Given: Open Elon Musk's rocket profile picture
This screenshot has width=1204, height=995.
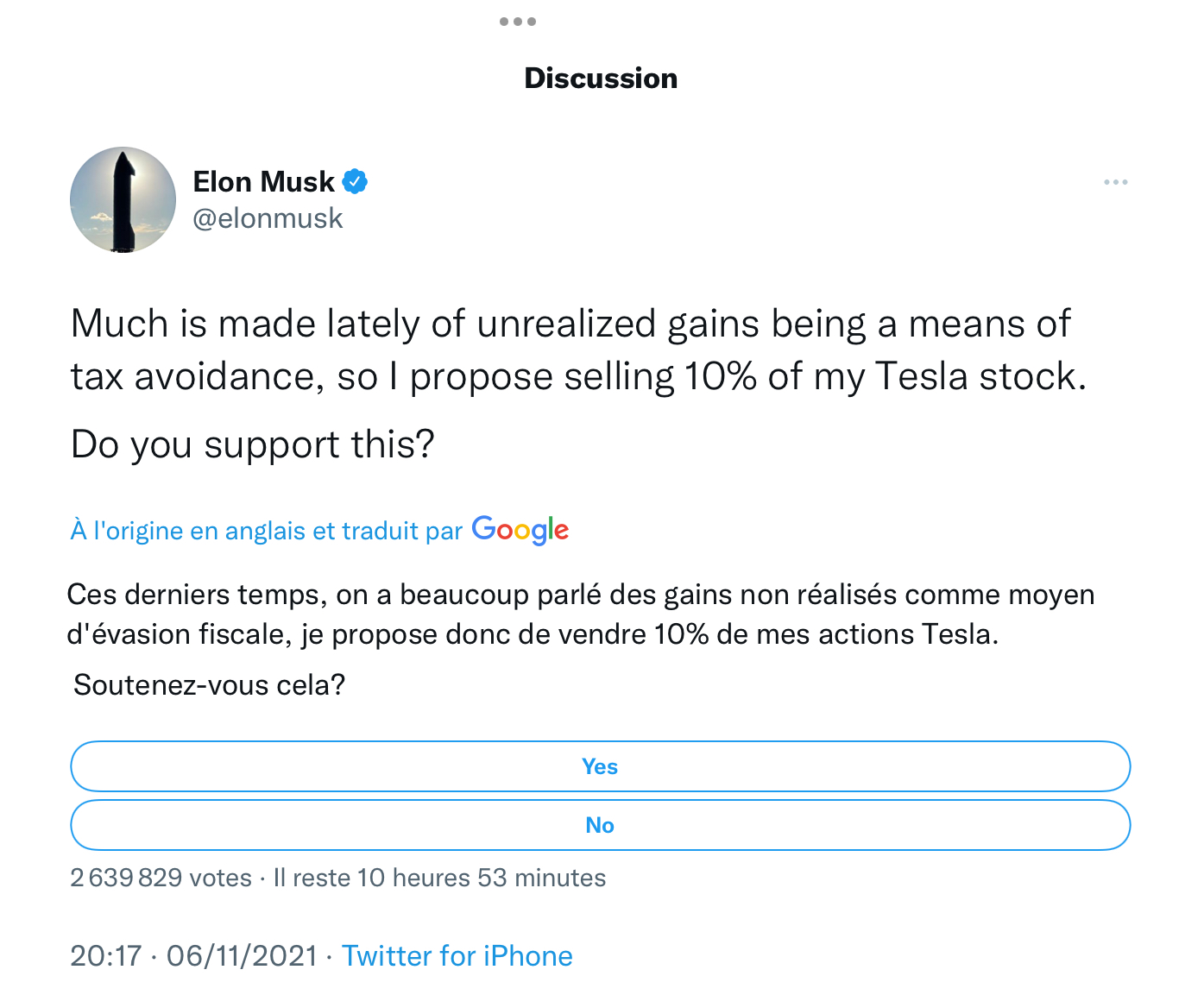Looking at the screenshot, I should tap(123, 200).
